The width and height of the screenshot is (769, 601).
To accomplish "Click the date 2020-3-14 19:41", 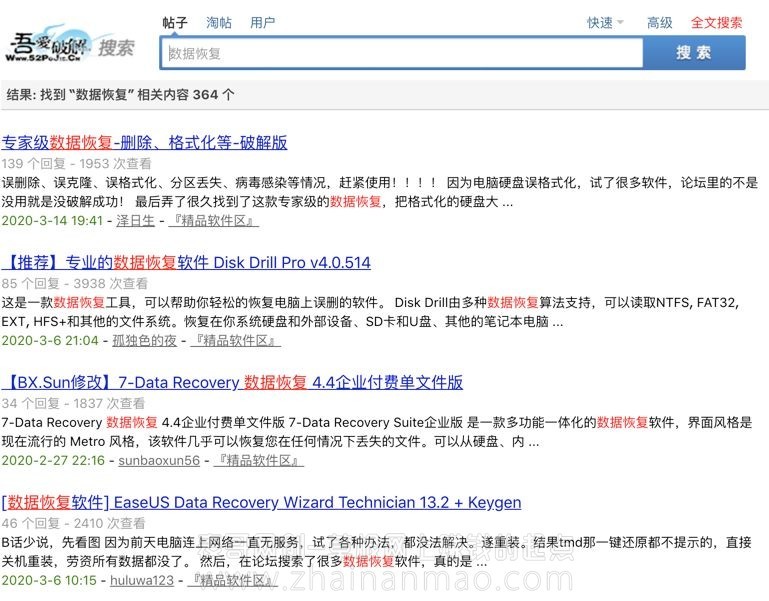I will coord(52,221).
